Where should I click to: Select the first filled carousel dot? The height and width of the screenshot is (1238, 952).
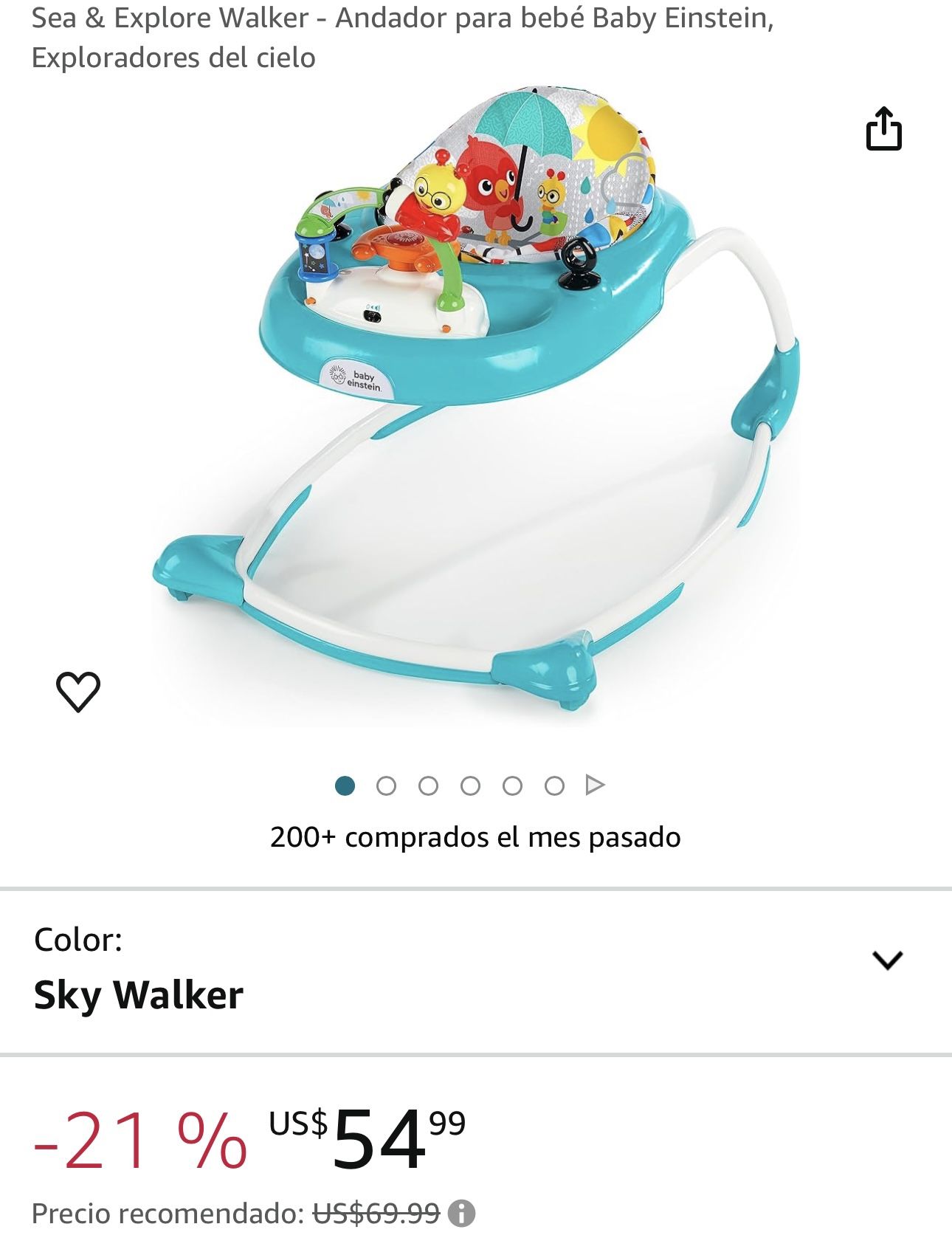pos(345,785)
